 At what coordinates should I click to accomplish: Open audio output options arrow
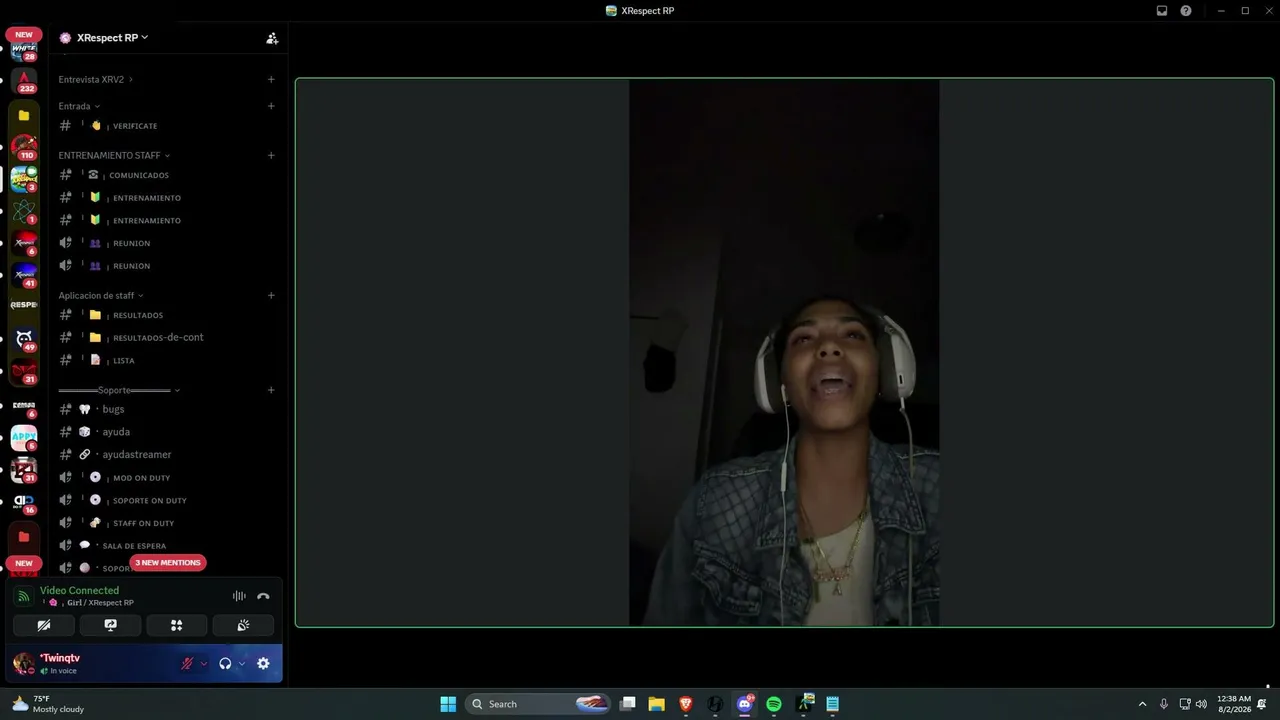click(242, 663)
